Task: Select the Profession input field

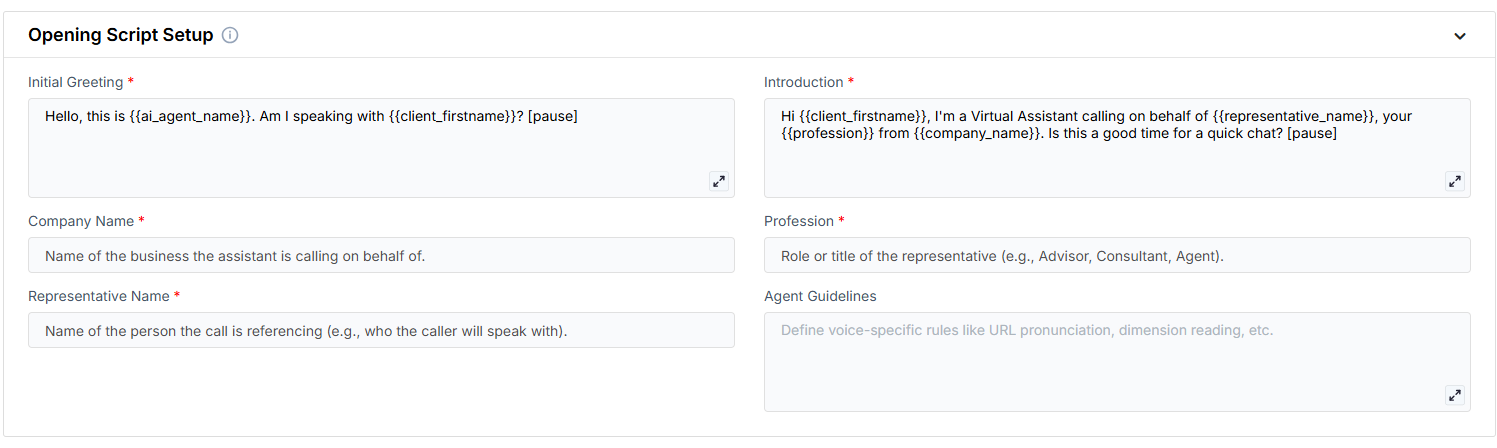Action: point(1117,256)
